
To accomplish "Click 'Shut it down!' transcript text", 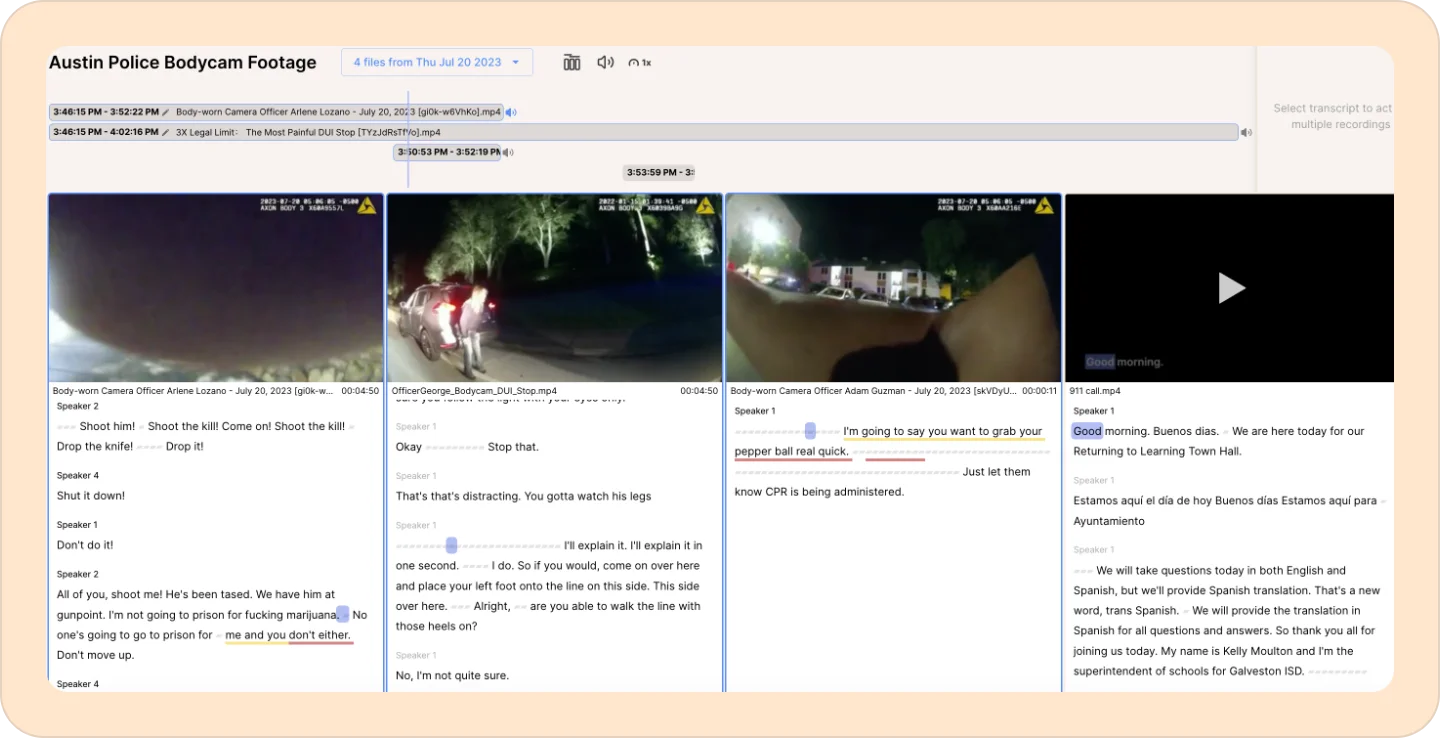I will point(91,495).
